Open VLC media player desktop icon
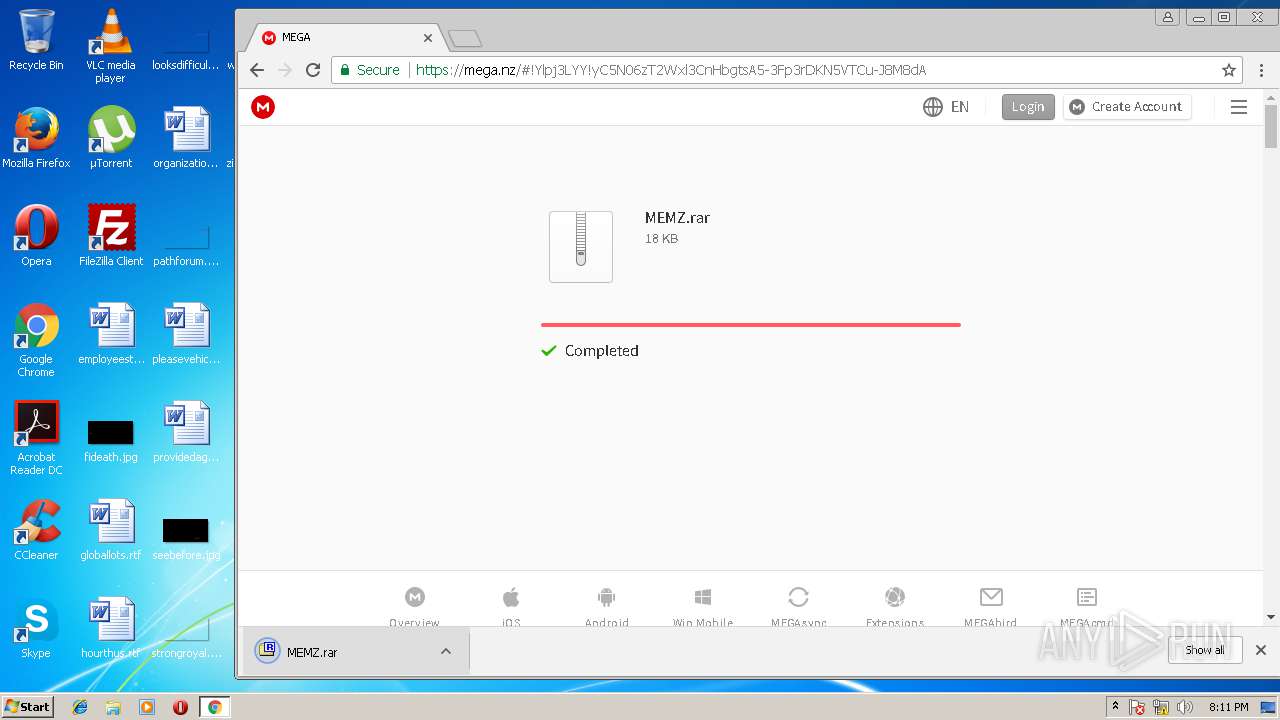 [110, 46]
